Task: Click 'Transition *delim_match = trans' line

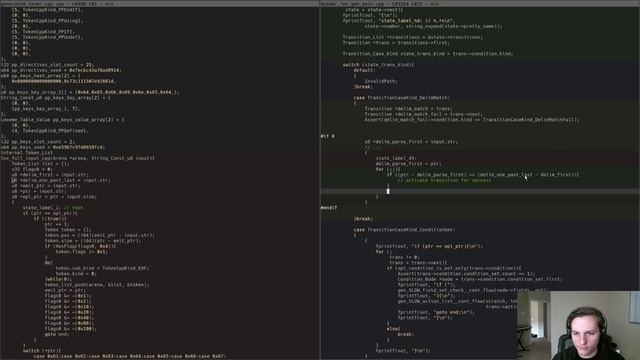Action: tap(409, 109)
